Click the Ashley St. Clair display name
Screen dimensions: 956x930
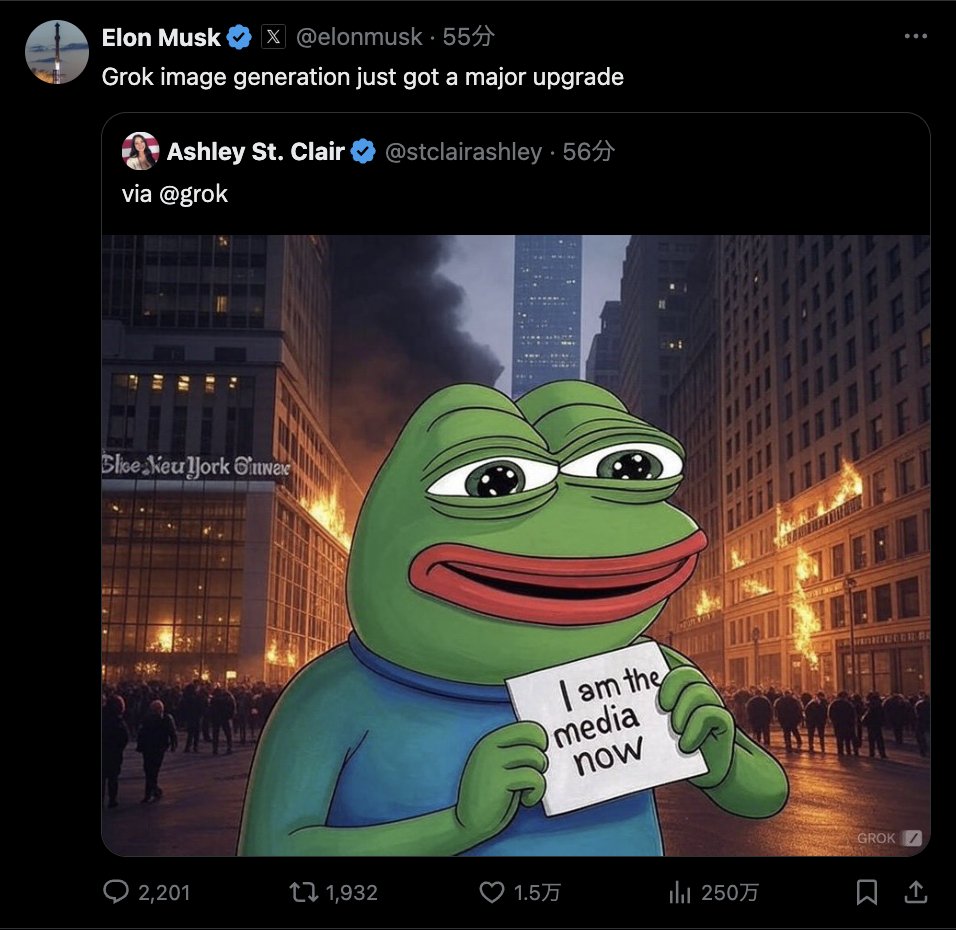[256, 152]
